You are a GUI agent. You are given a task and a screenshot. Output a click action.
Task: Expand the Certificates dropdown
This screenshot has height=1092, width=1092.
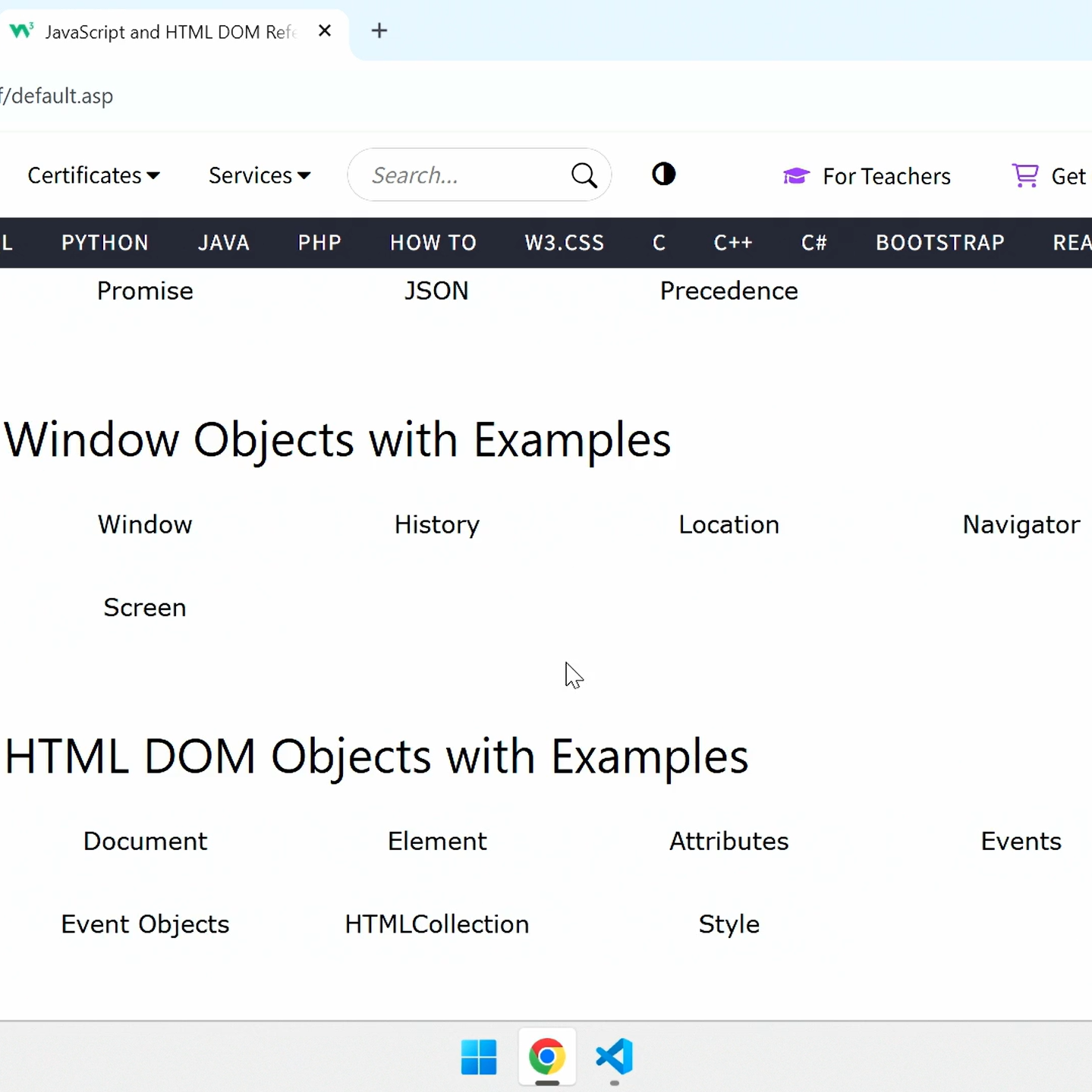tap(93, 175)
